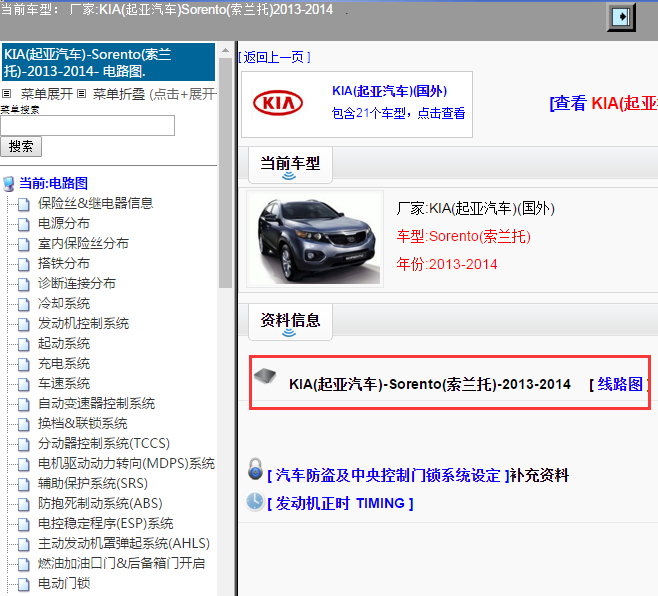Select the 冷却系统 tree item label
The height and width of the screenshot is (596, 658).
coord(64,303)
